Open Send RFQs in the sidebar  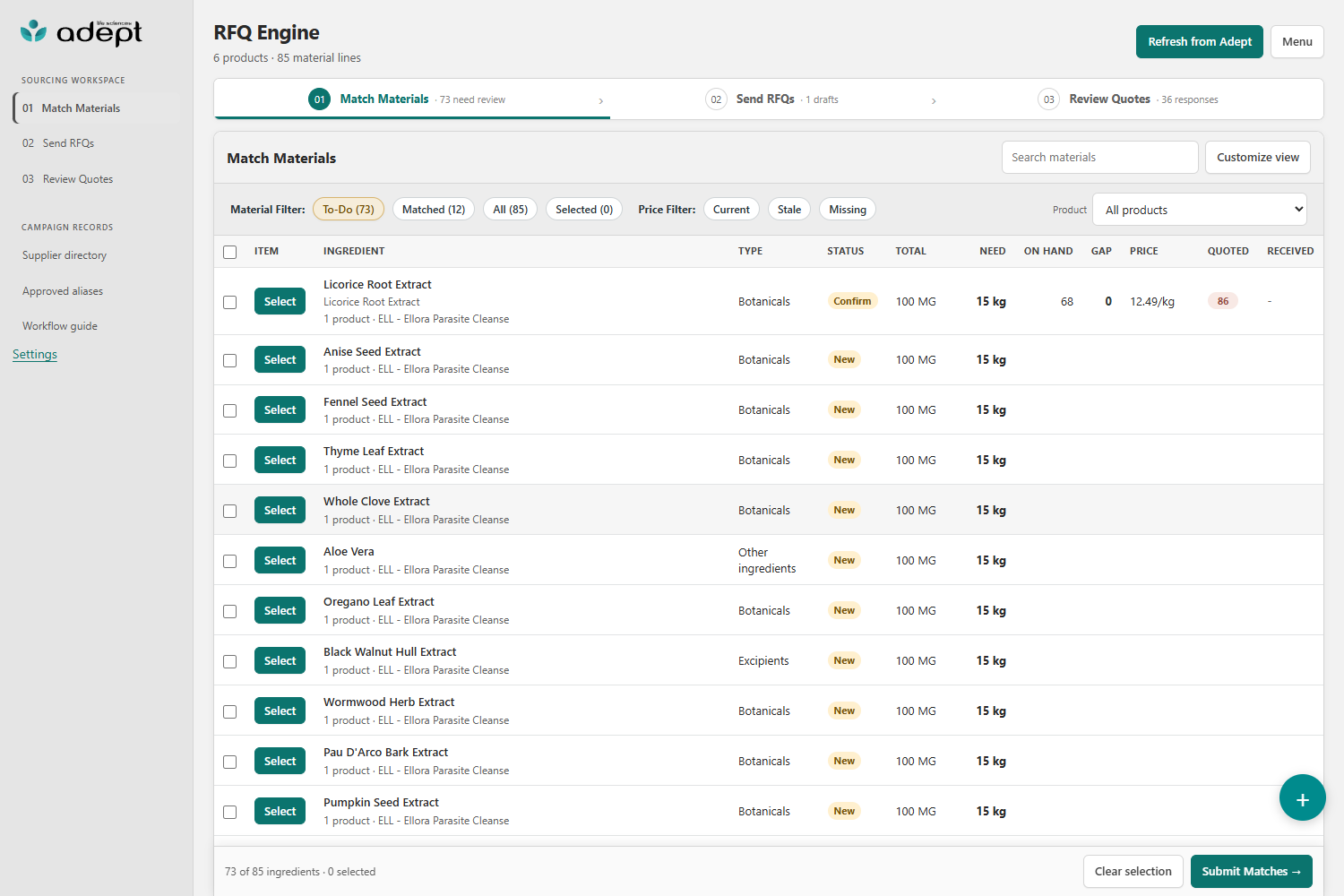tap(96, 143)
